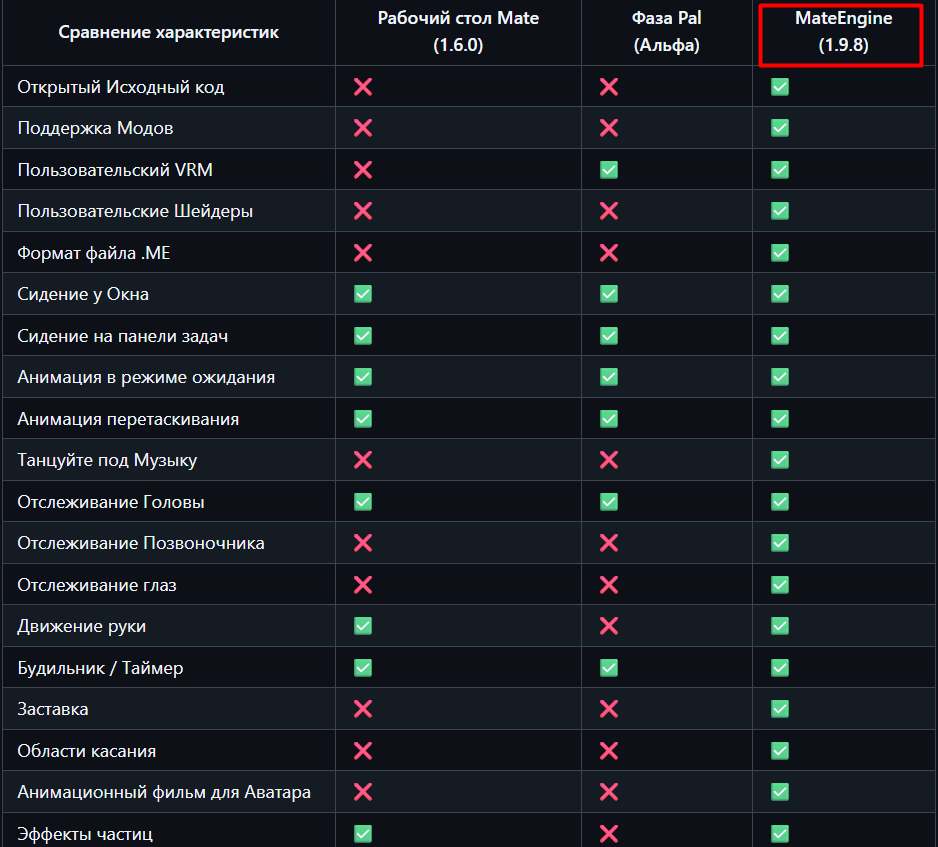Click the Анимация перетаскивания row label
Image resolution: width=938 pixels, height=847 pixels.
click(x=128, y=419)
